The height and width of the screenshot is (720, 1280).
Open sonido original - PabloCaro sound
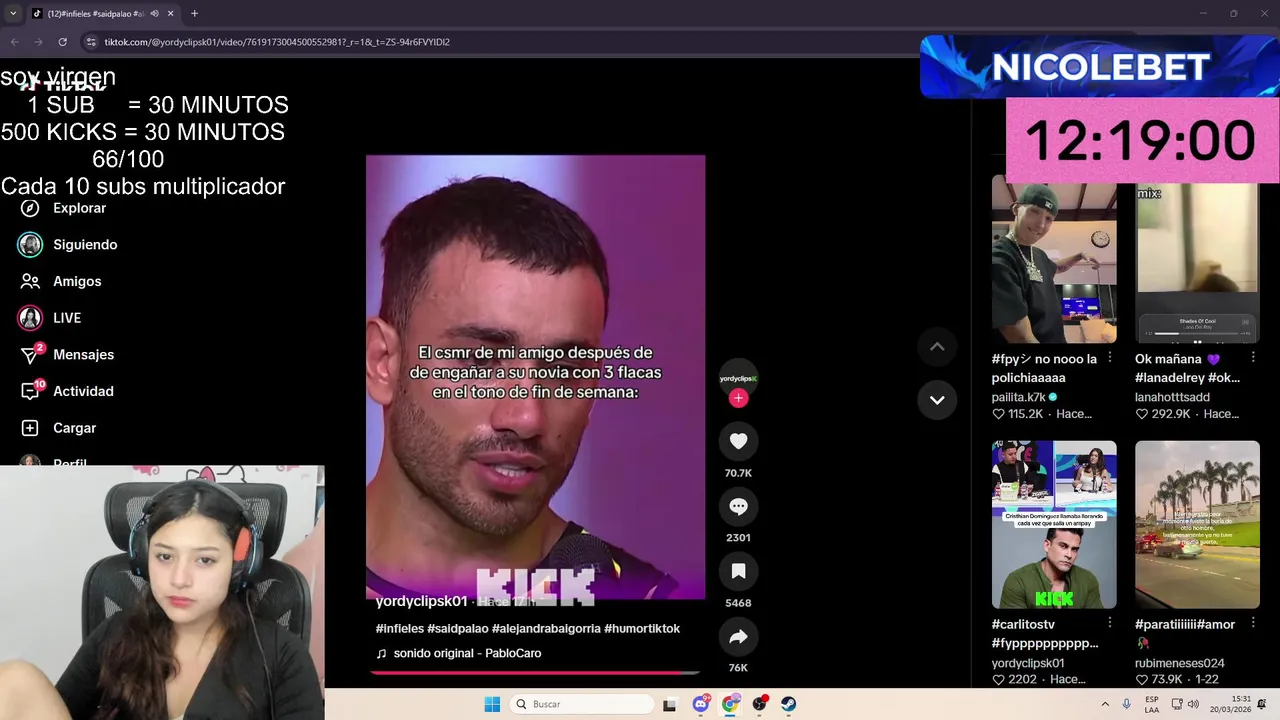tap(467, 653)
